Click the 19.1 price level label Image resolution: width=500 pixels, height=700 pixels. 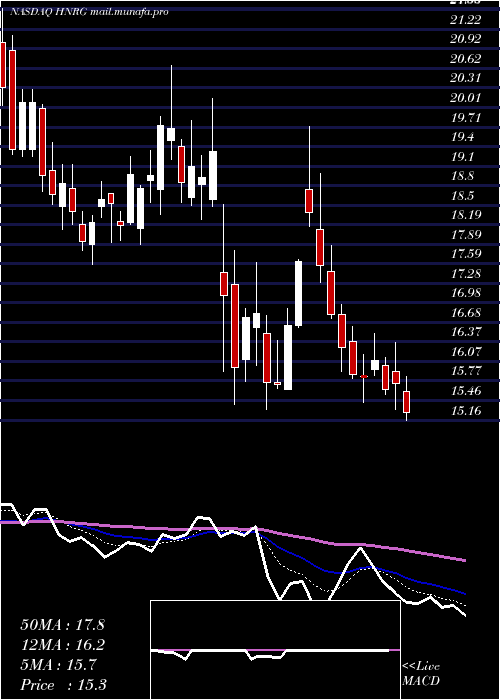point(463,157)
